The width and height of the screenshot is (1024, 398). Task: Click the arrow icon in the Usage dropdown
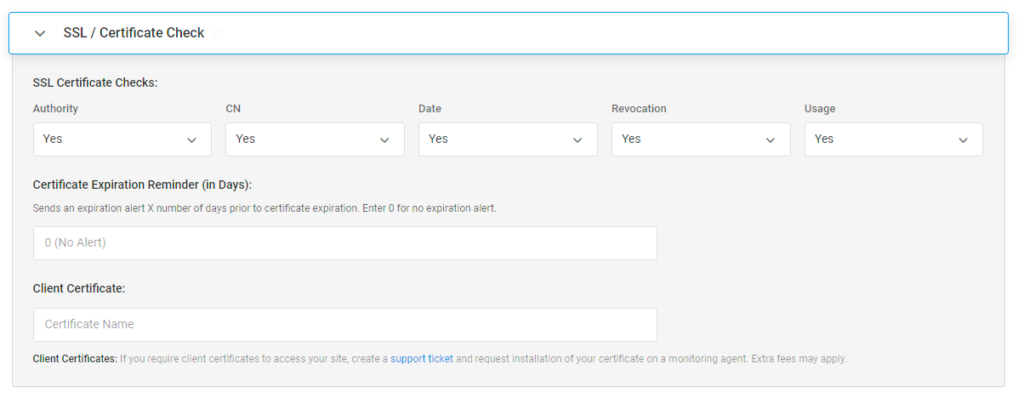(963, 140)
